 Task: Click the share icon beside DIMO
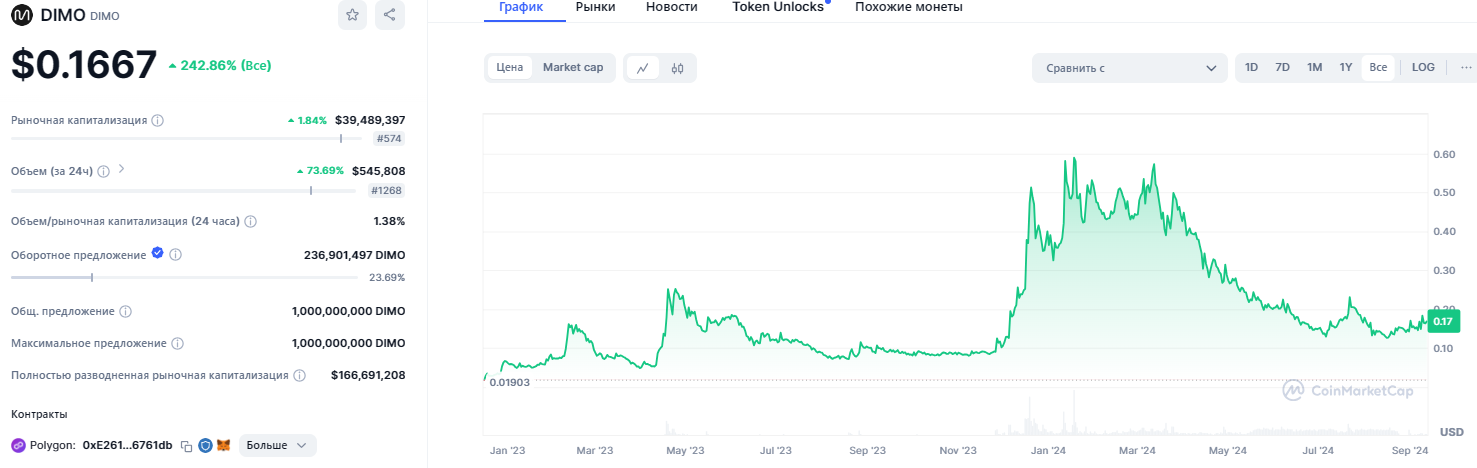click(390, 15)
